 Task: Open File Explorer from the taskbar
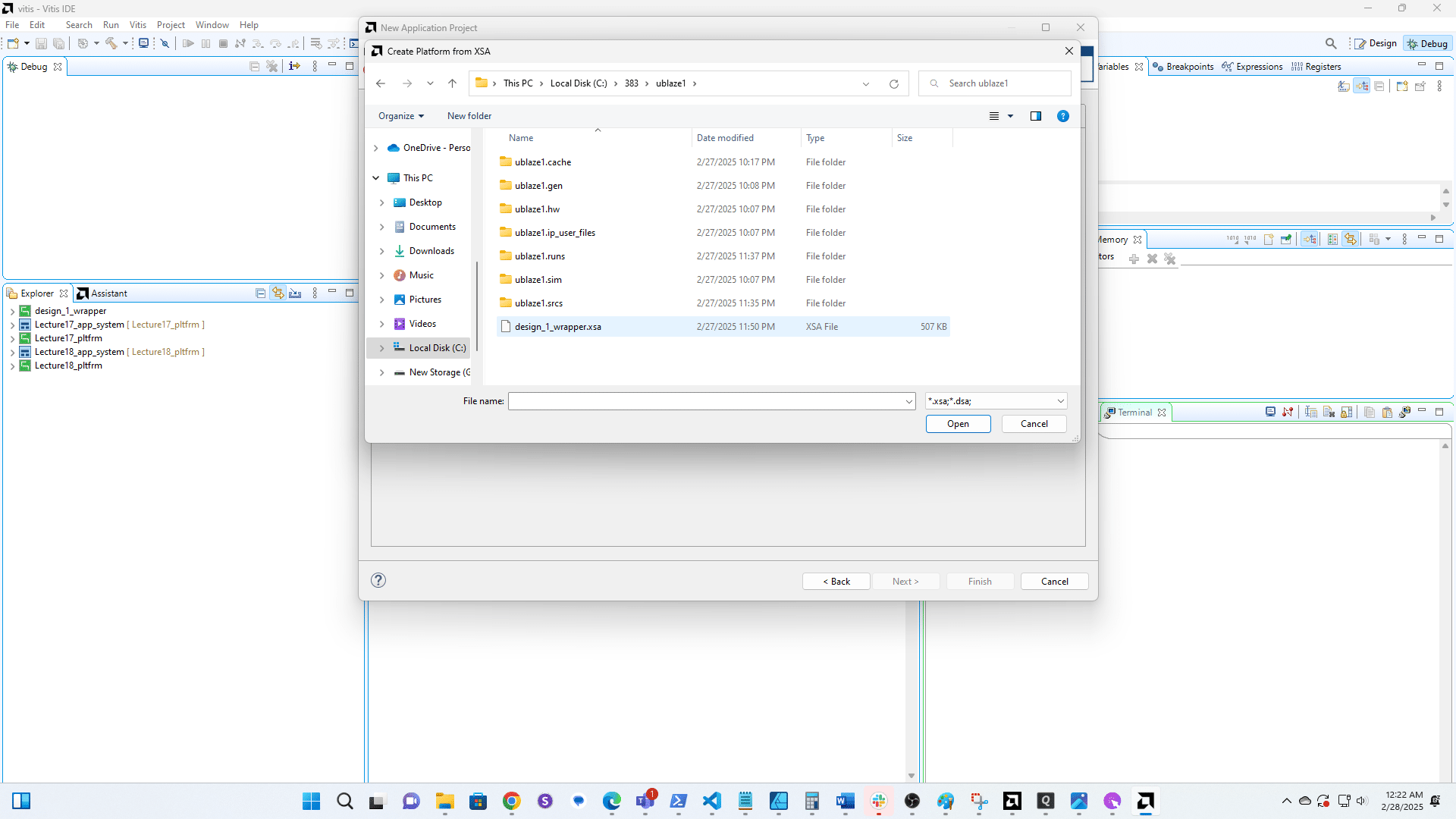click(x=444, y=801)
